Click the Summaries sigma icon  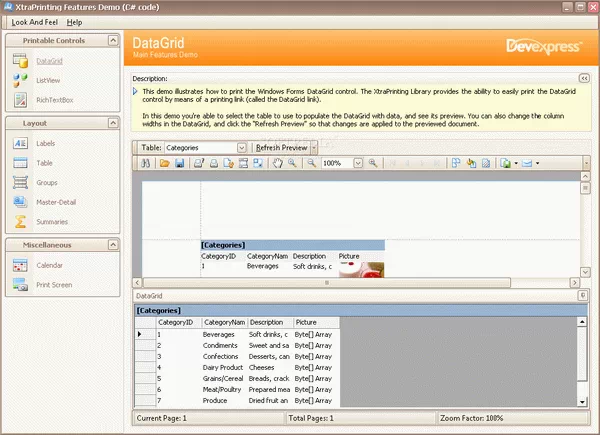[20, 222]
